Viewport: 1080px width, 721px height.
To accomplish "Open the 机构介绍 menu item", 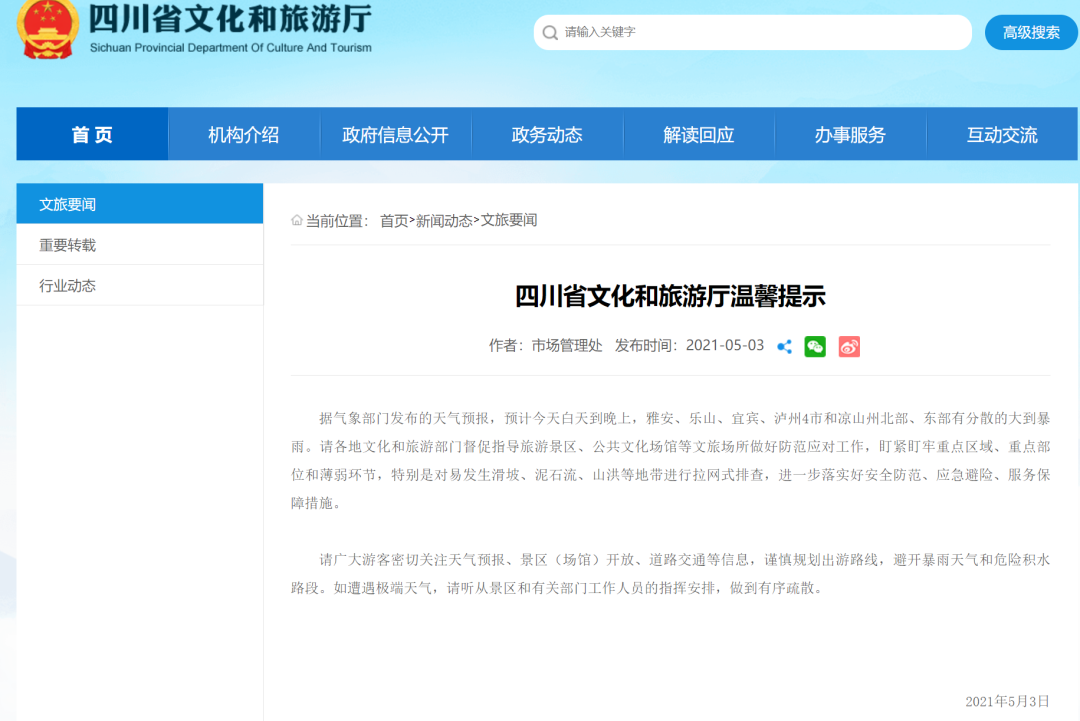I will (243, 134).
